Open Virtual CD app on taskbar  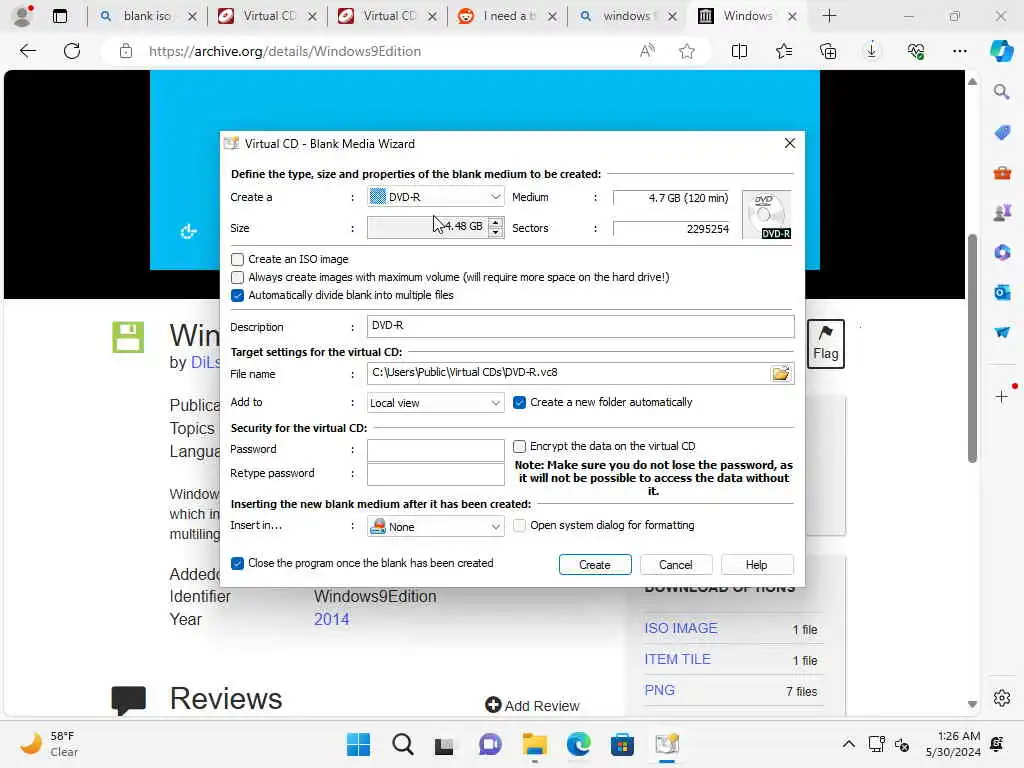667,744
